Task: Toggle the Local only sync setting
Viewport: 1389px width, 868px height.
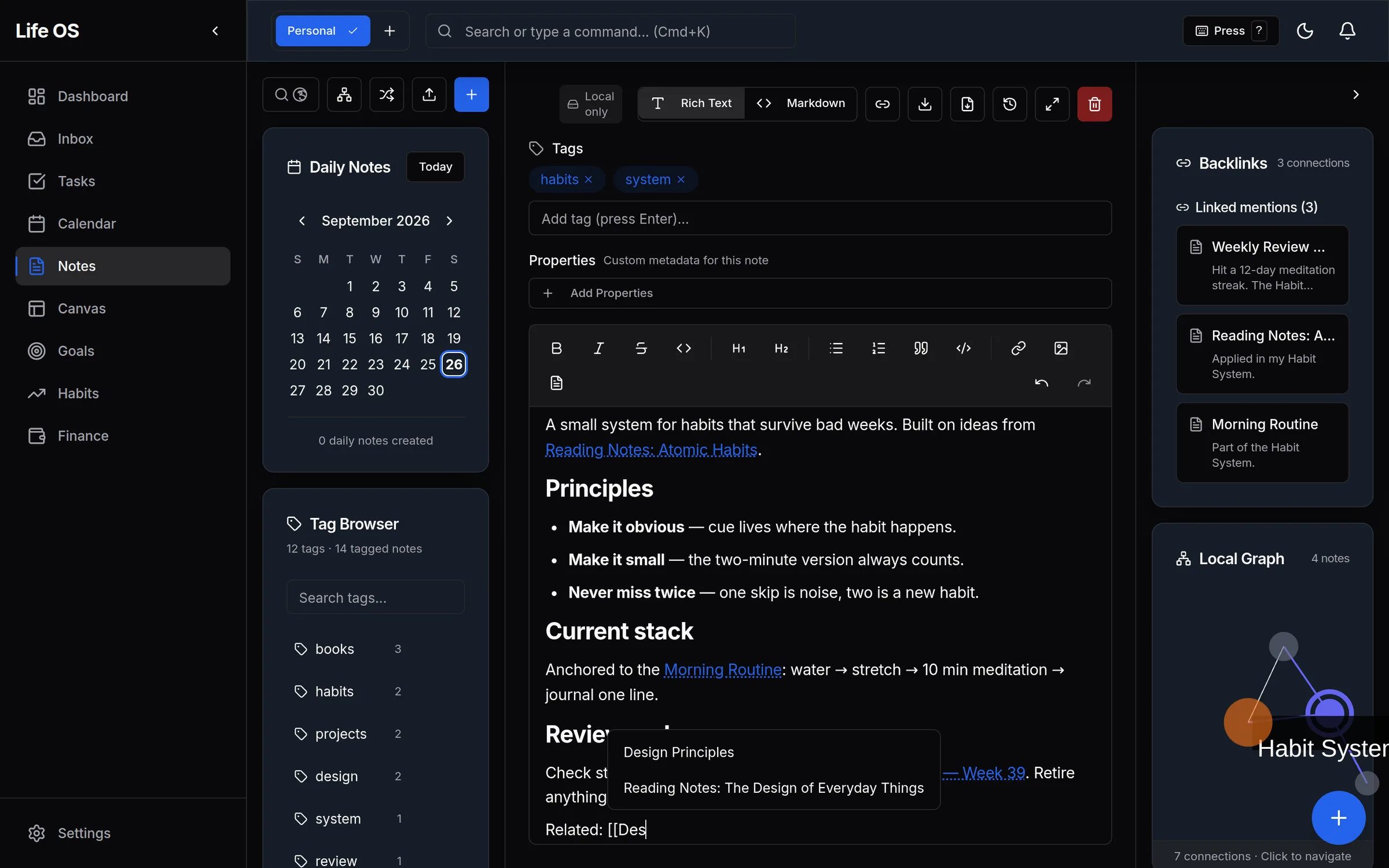Action: point(590,104)
